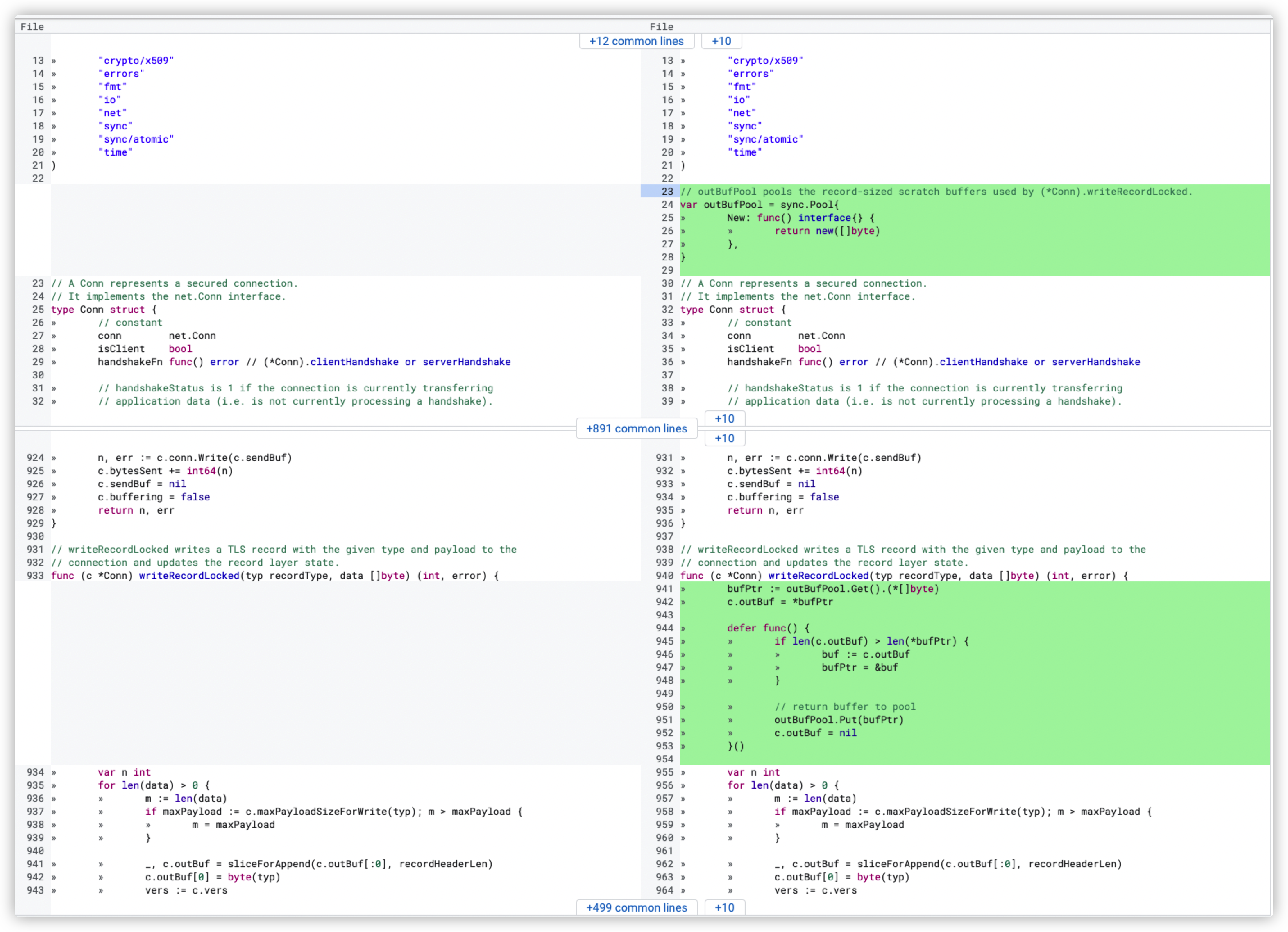Click 'c.outBuf = nil' on added line 952
The image size is (1288, 932).
(816, 733)
